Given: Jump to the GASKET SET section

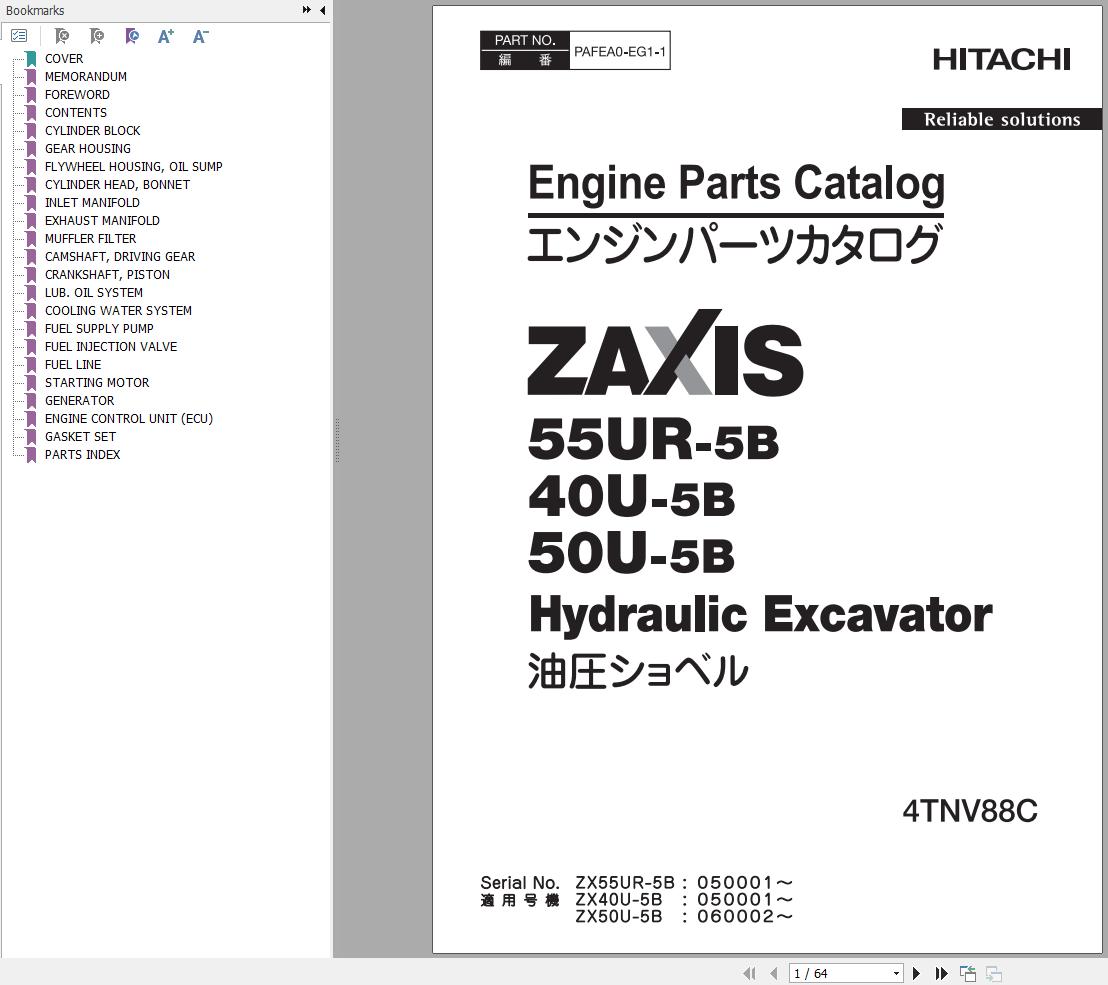Looking at the screenshot, I should coord(80,436).
